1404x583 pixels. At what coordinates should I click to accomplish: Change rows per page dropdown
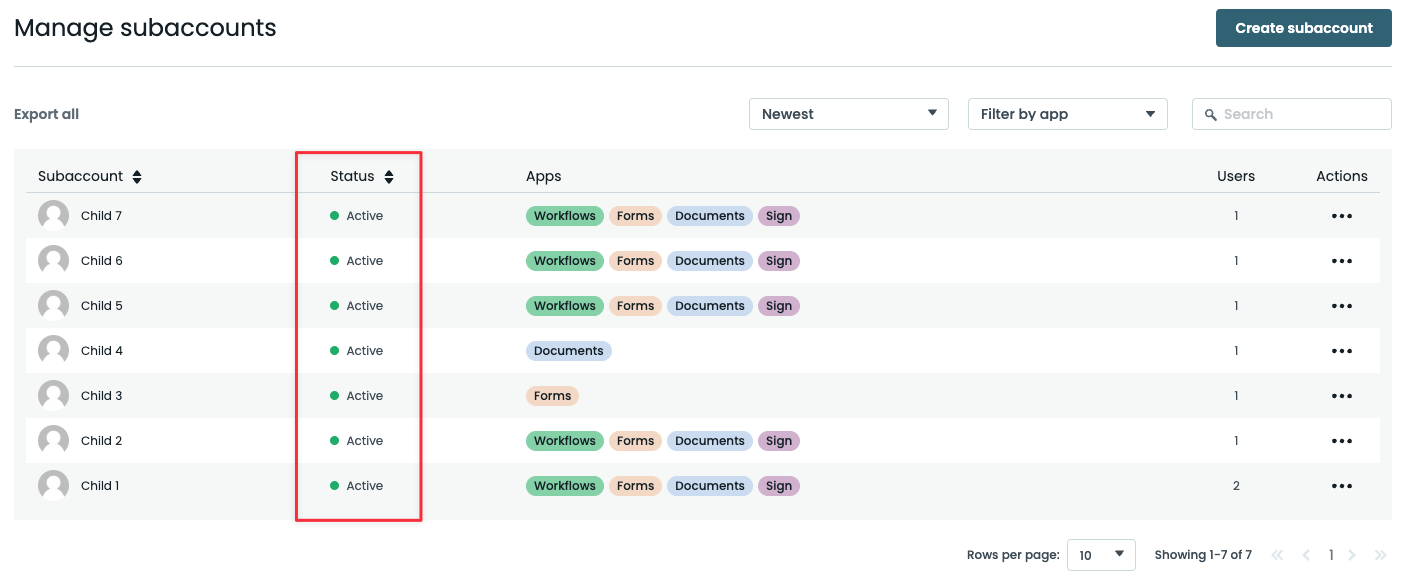point(1100,555)
